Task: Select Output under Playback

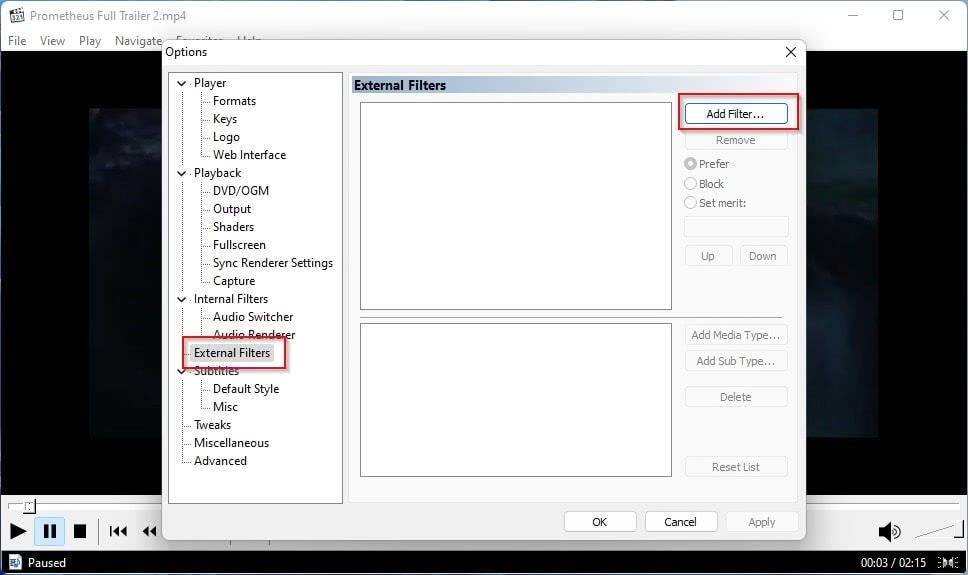Action: click(x=232, y=209)
